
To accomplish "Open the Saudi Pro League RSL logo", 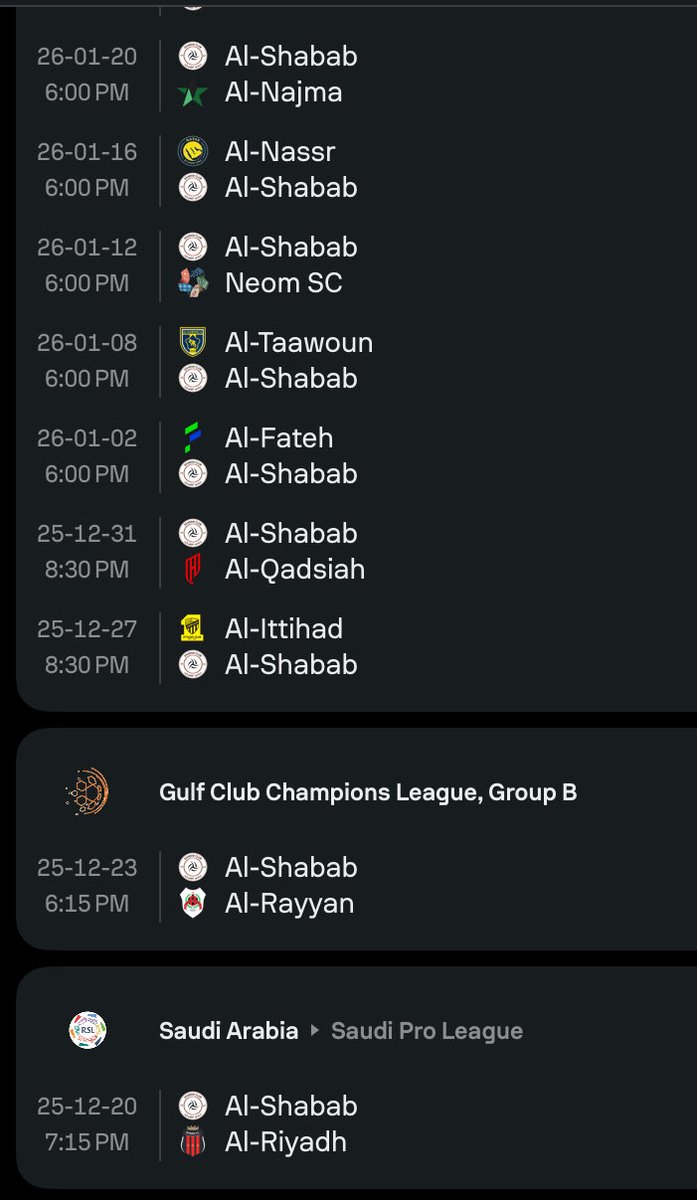I will 87,1031.
